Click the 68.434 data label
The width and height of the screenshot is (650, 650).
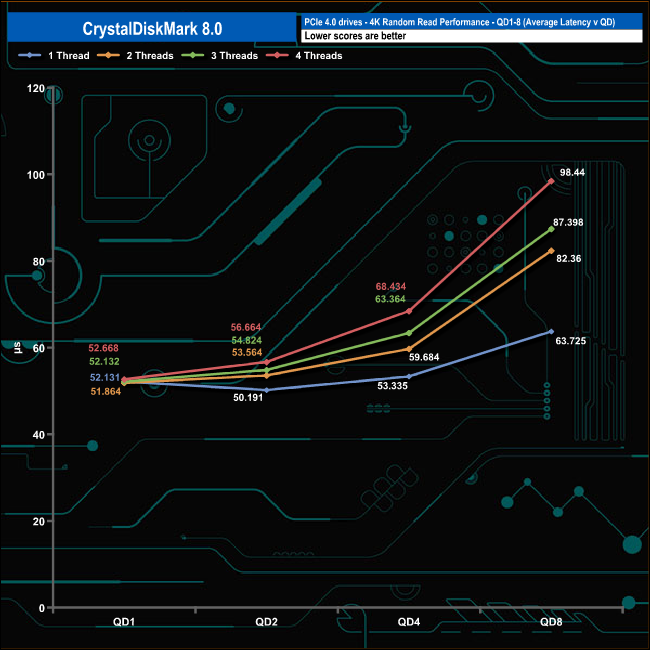390,286
